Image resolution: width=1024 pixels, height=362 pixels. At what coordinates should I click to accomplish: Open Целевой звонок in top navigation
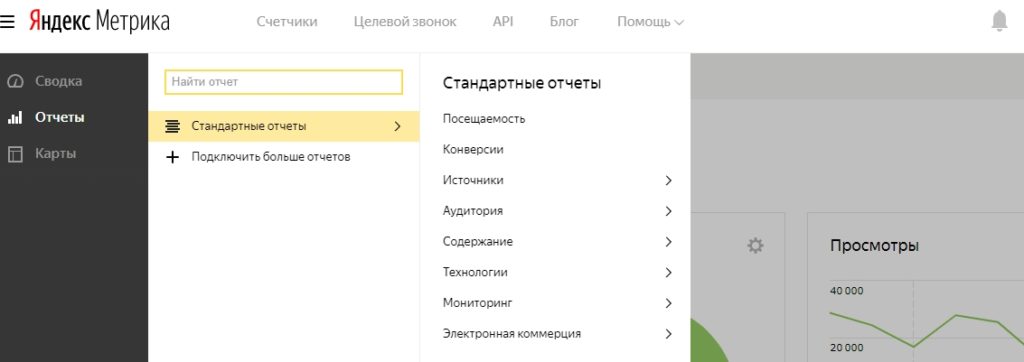click(x=405, y=22)
